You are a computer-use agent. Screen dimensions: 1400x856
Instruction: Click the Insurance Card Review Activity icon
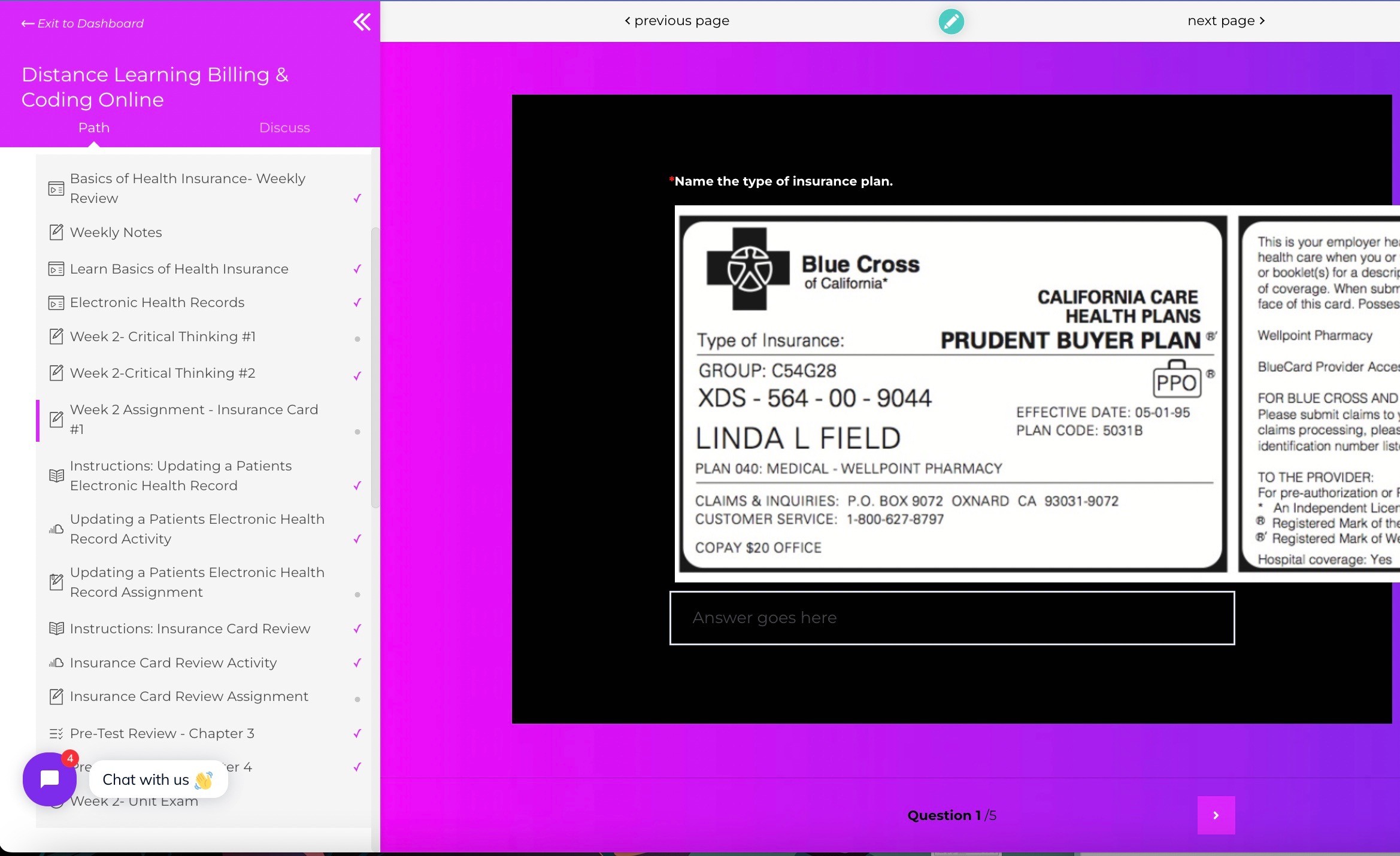click(56, 663)
